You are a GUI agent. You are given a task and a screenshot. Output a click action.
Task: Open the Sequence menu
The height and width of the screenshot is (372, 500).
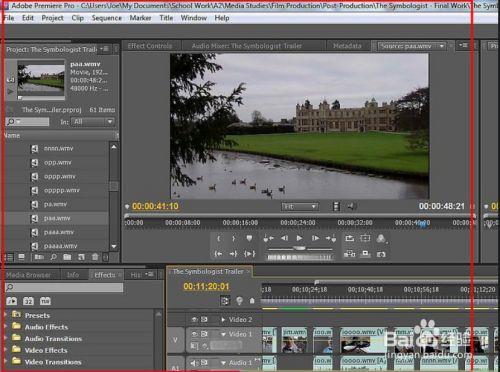[x=106, y=18]
